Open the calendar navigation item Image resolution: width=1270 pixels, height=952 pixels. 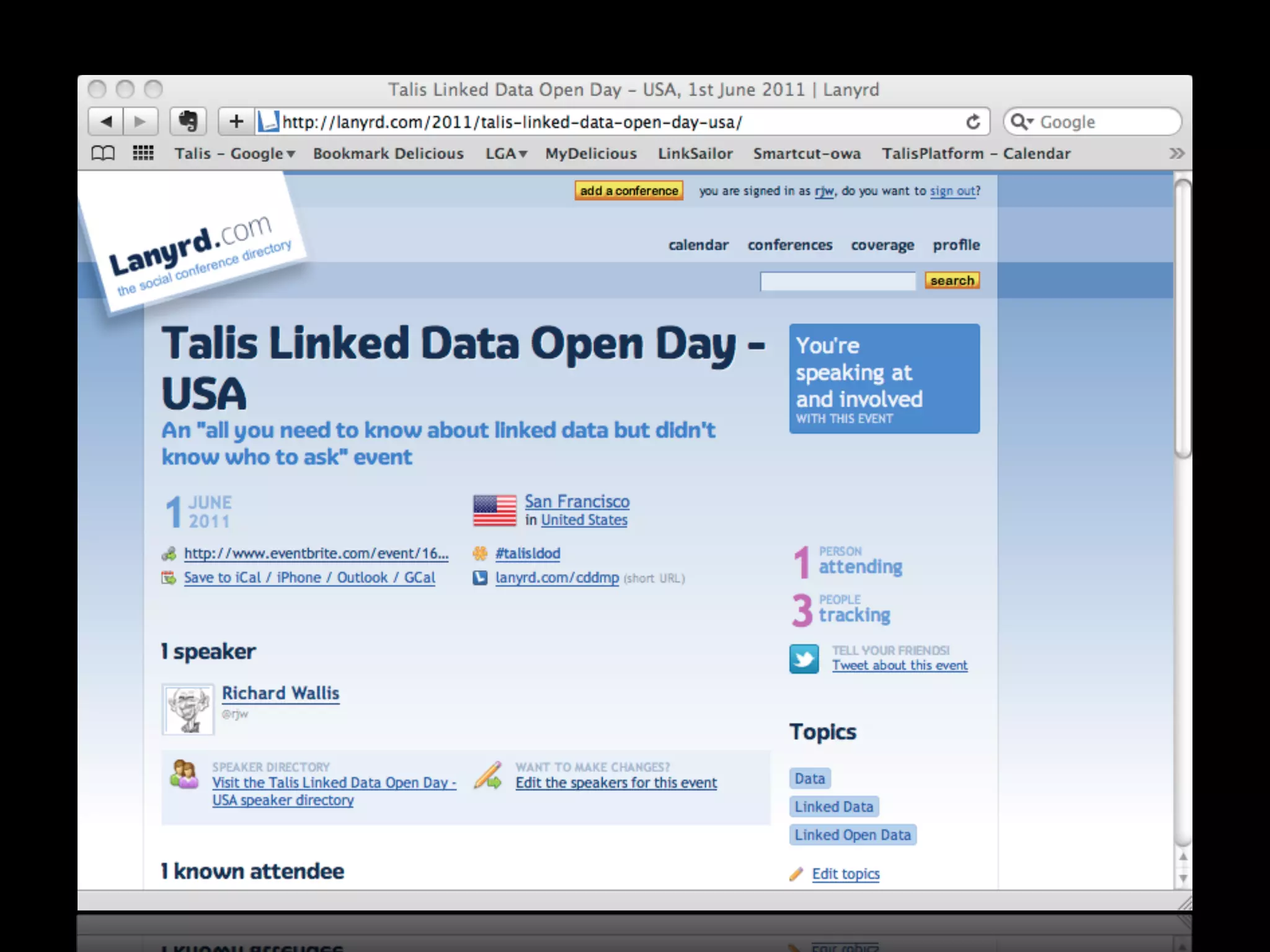[698, 245]
